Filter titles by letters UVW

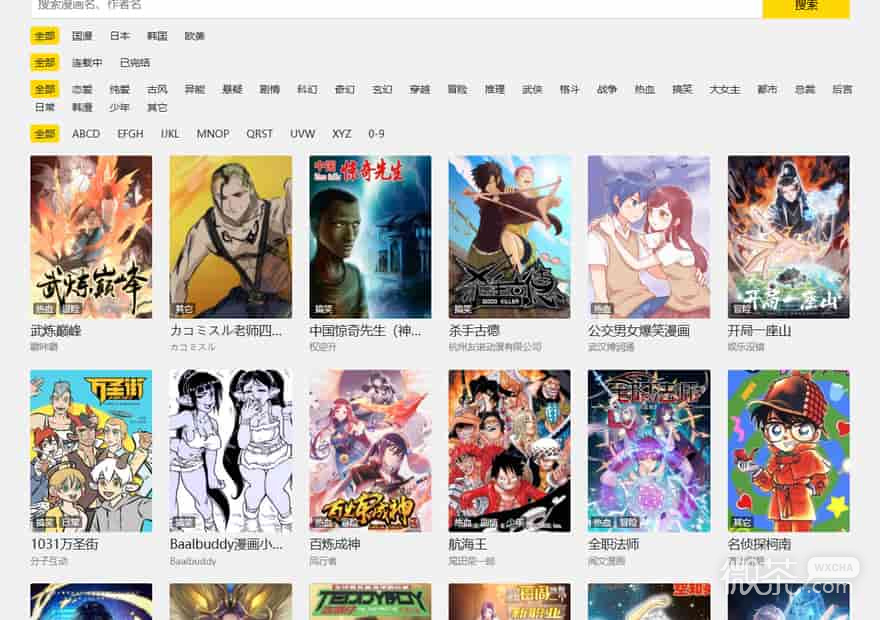(302, 134)
